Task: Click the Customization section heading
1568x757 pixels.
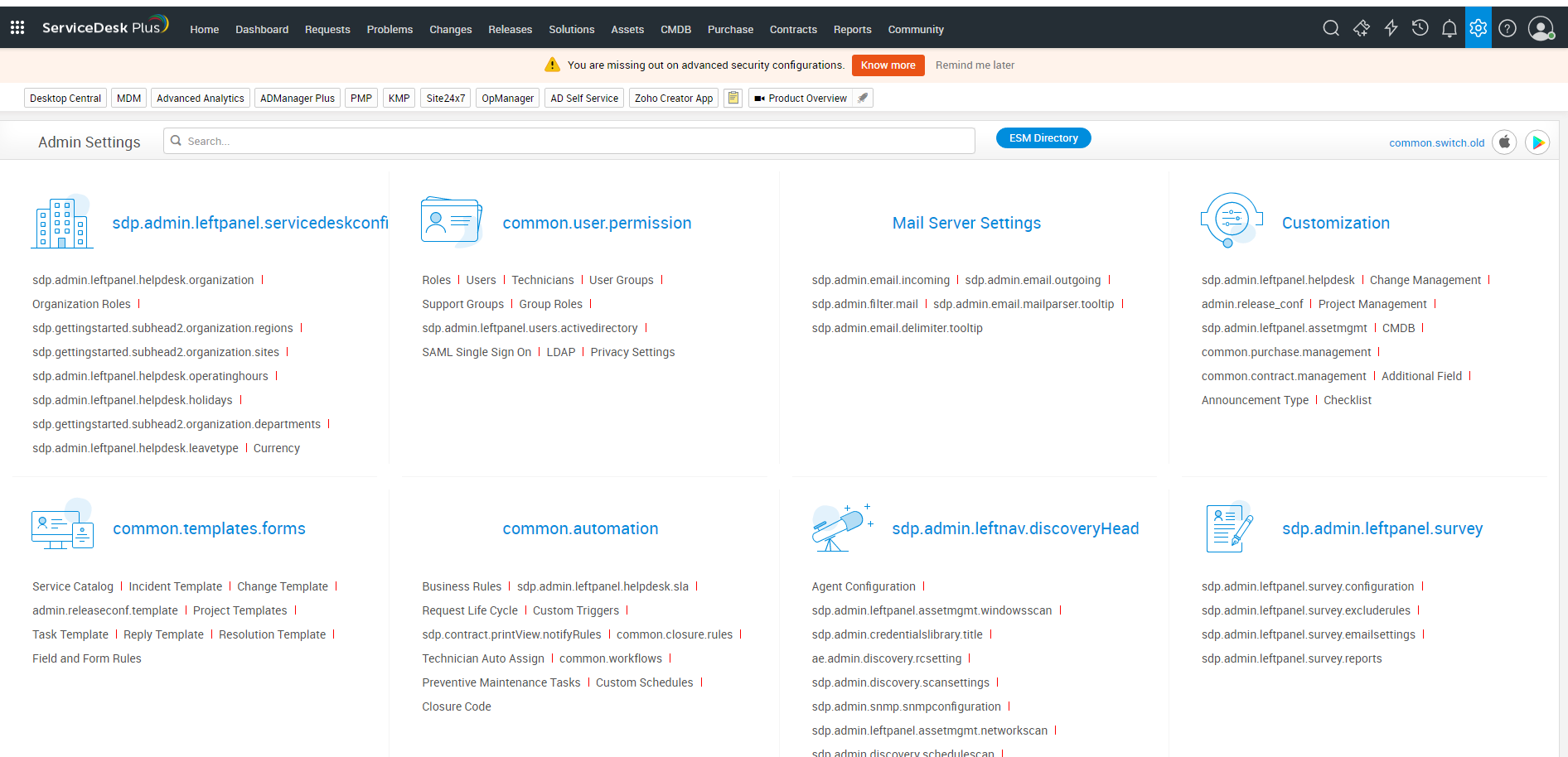Action: [1336, 223]
